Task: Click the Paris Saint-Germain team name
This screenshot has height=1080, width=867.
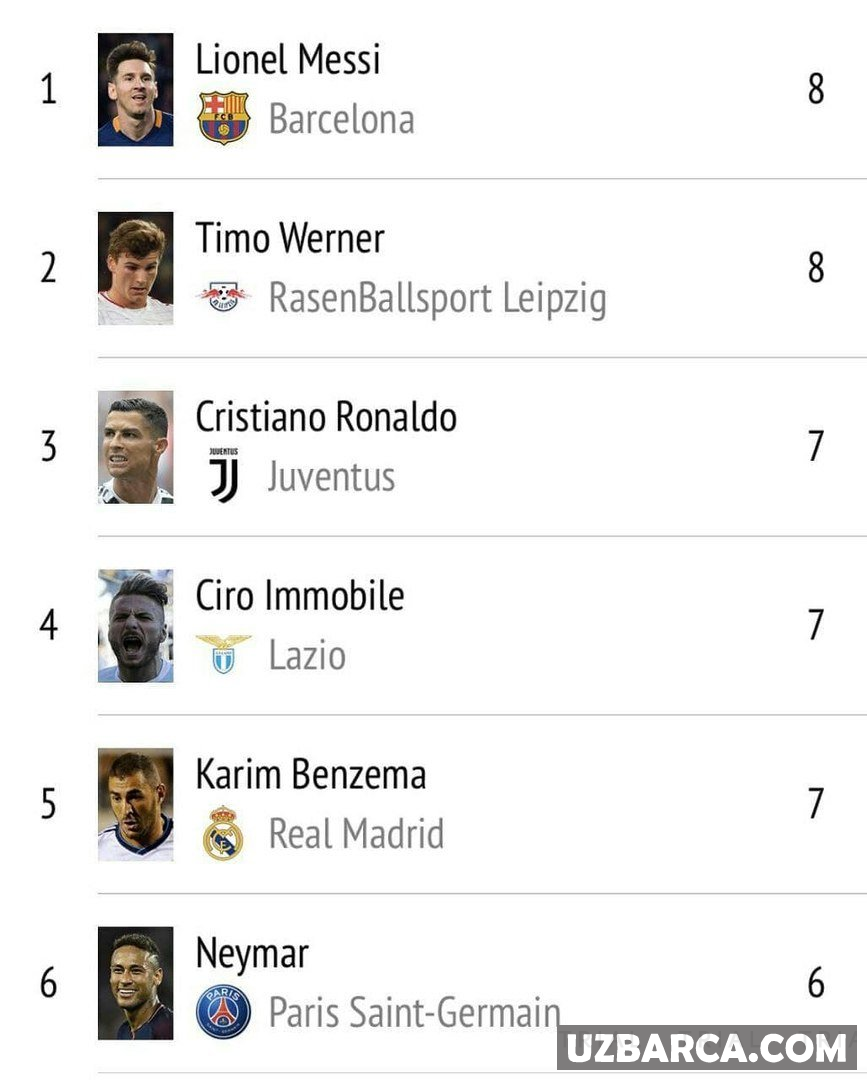Action: 413,1012
